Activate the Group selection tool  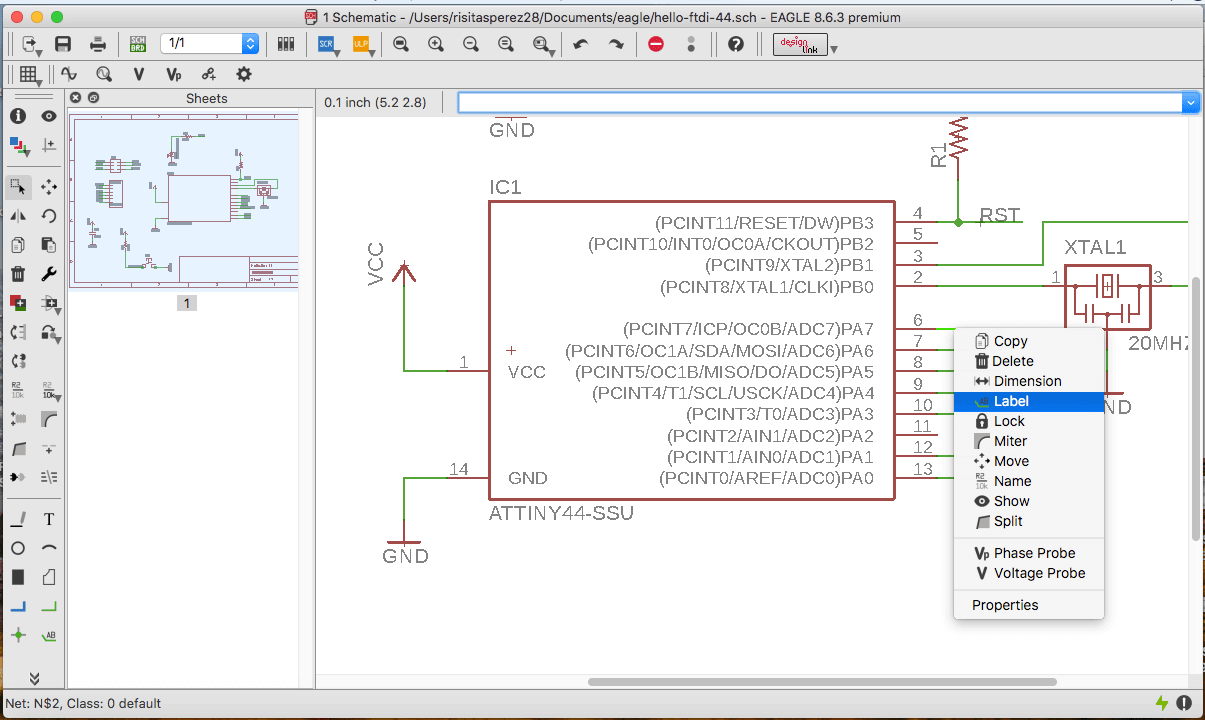(18, 187)
